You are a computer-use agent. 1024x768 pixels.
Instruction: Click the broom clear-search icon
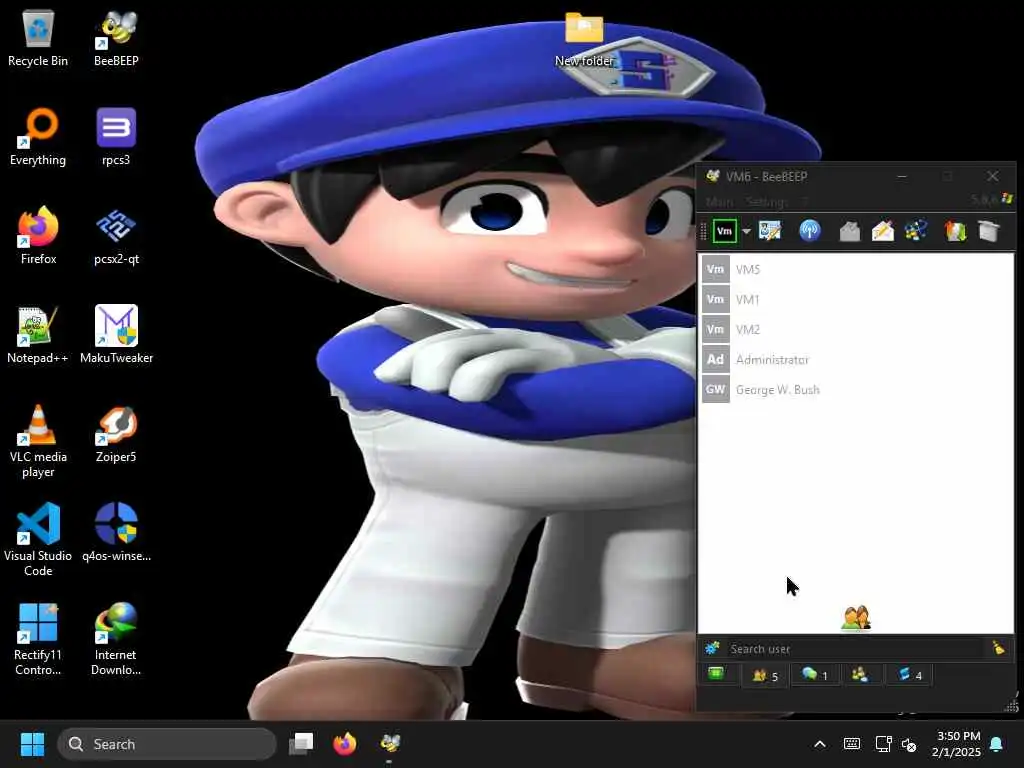[x=999, y=648]
